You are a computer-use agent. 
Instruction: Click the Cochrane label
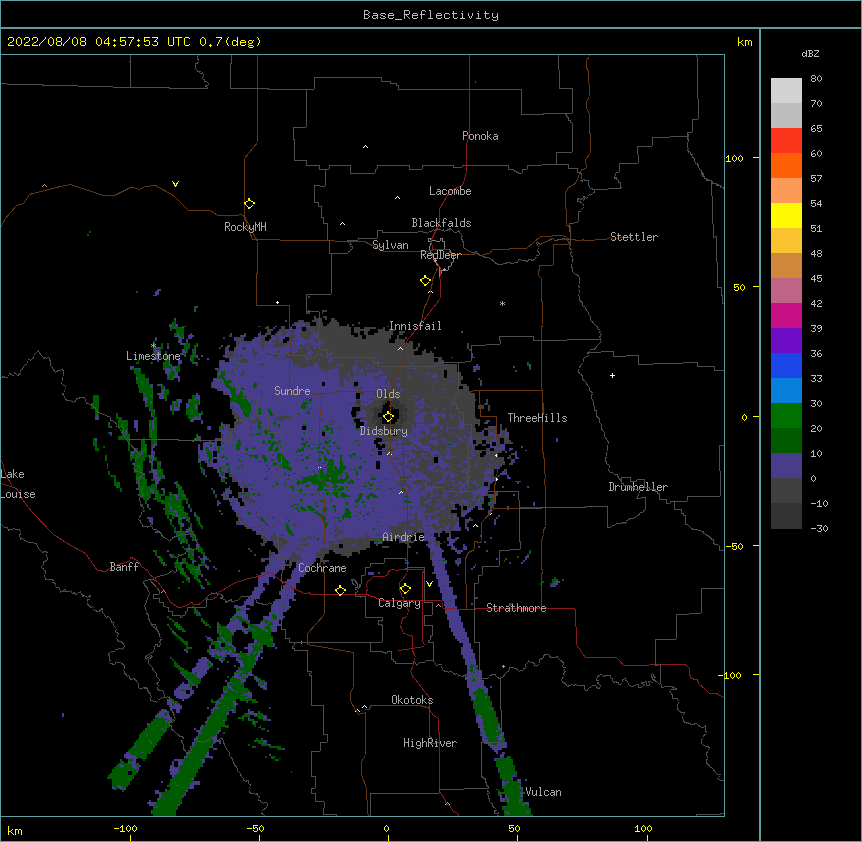coord(322,568)
